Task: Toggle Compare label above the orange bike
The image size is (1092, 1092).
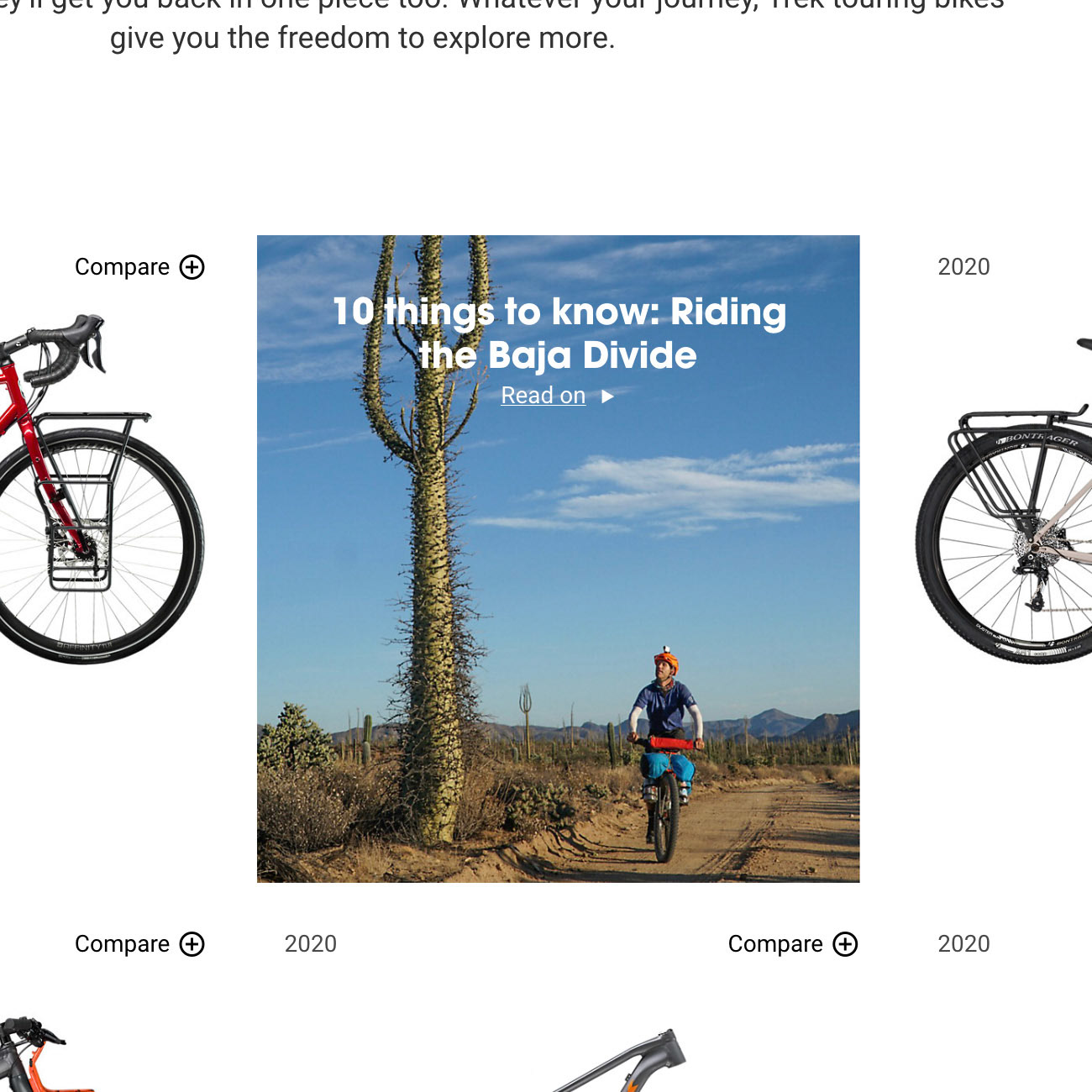Action: point(122,944)
